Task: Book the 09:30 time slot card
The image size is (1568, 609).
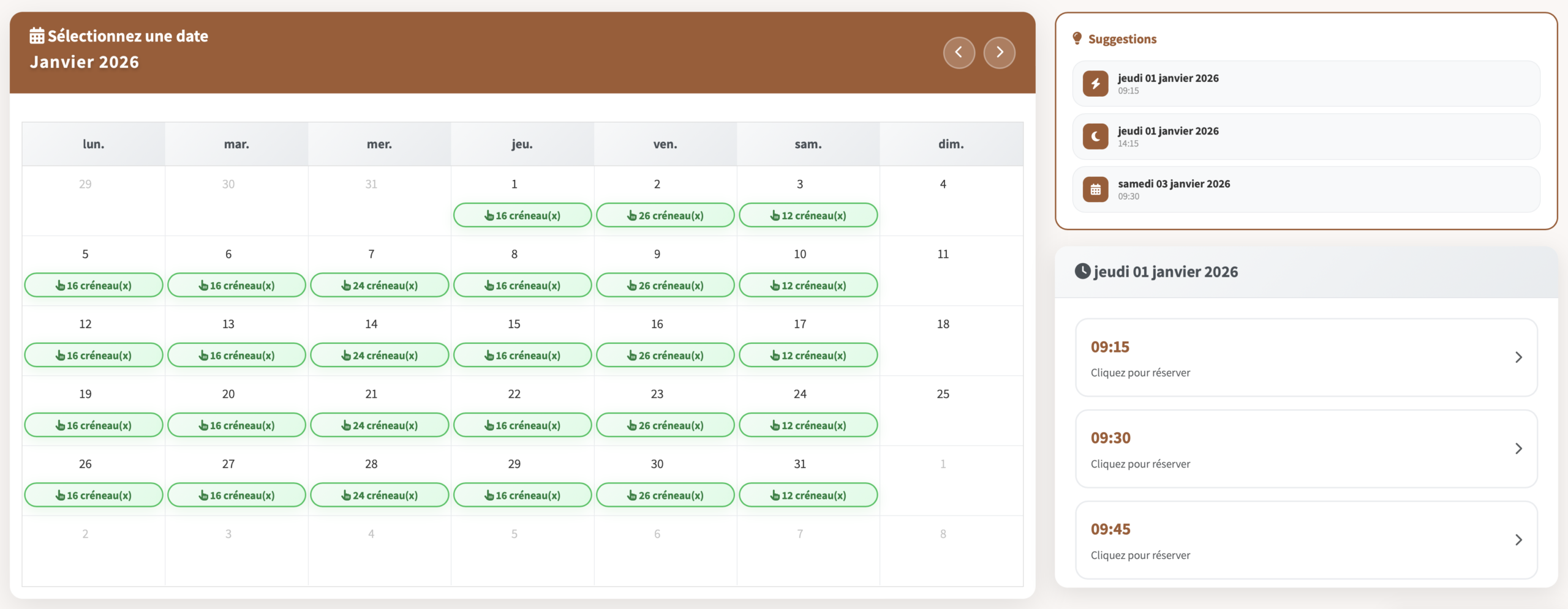Action: pos(1306,449)
